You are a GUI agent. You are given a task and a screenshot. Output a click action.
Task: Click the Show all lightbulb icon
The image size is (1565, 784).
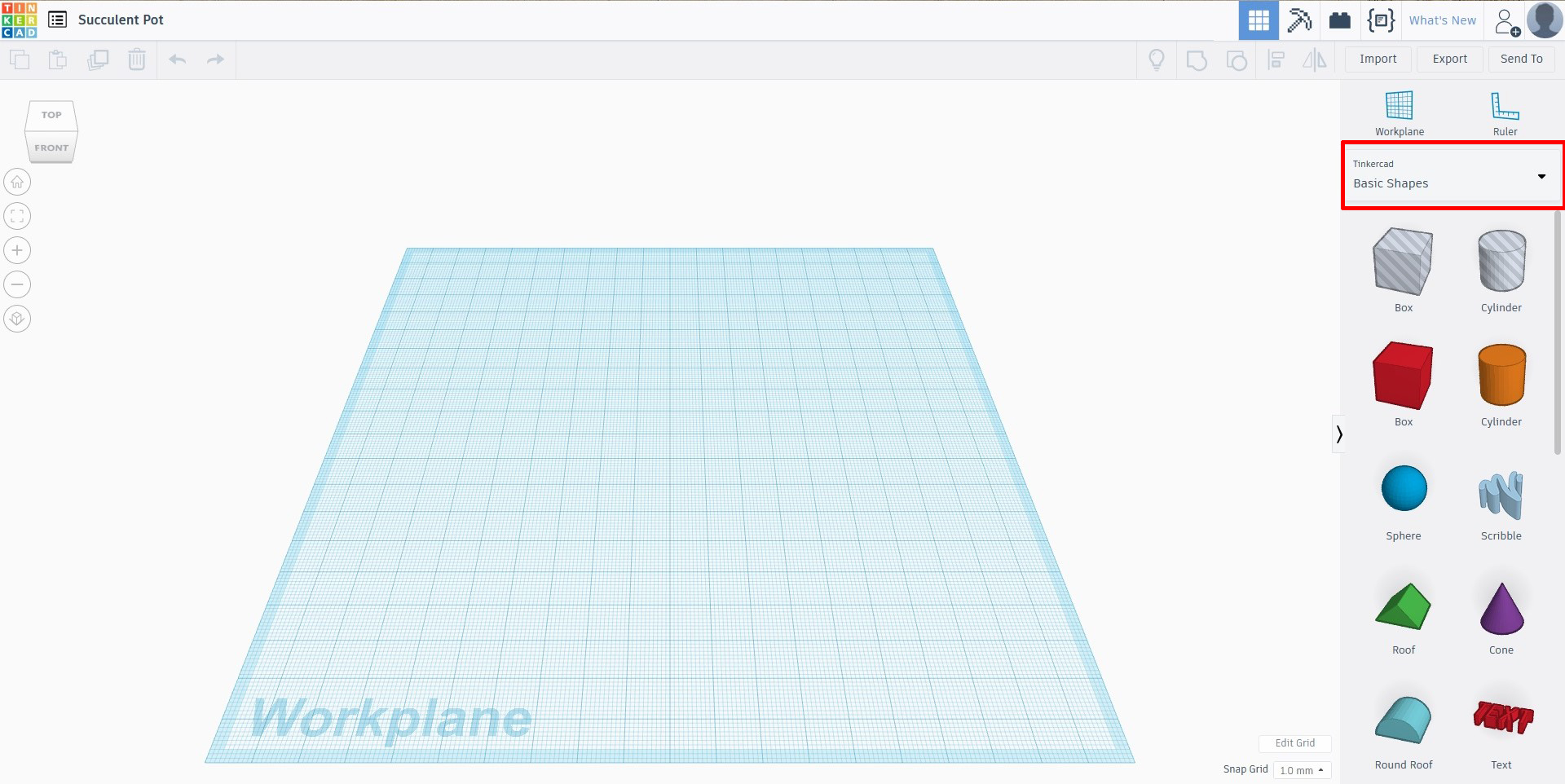pyautogui.click(x=1157, y=59)
